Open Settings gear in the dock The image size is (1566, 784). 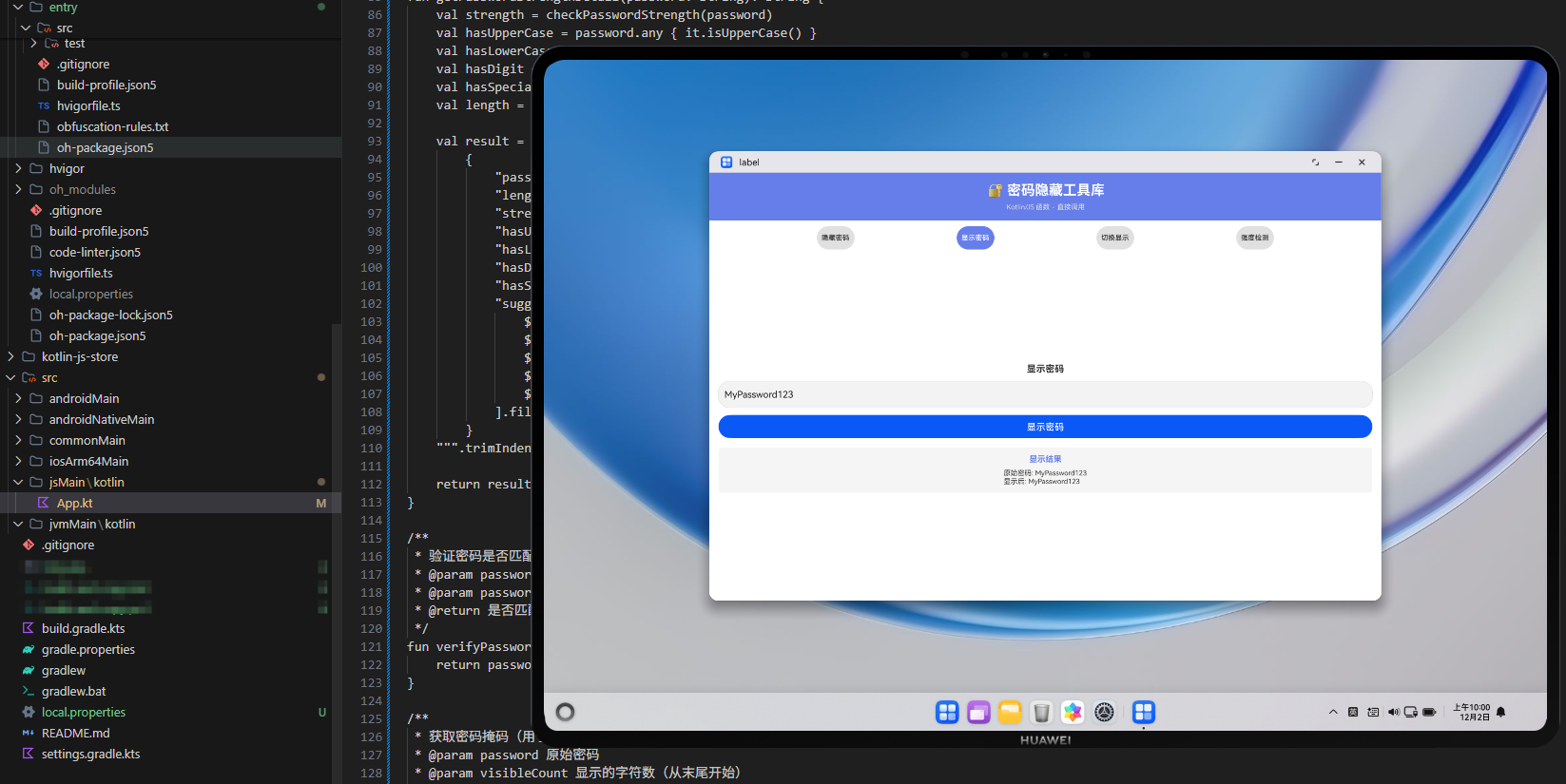pyautogui.click(x=1104, y=712)
